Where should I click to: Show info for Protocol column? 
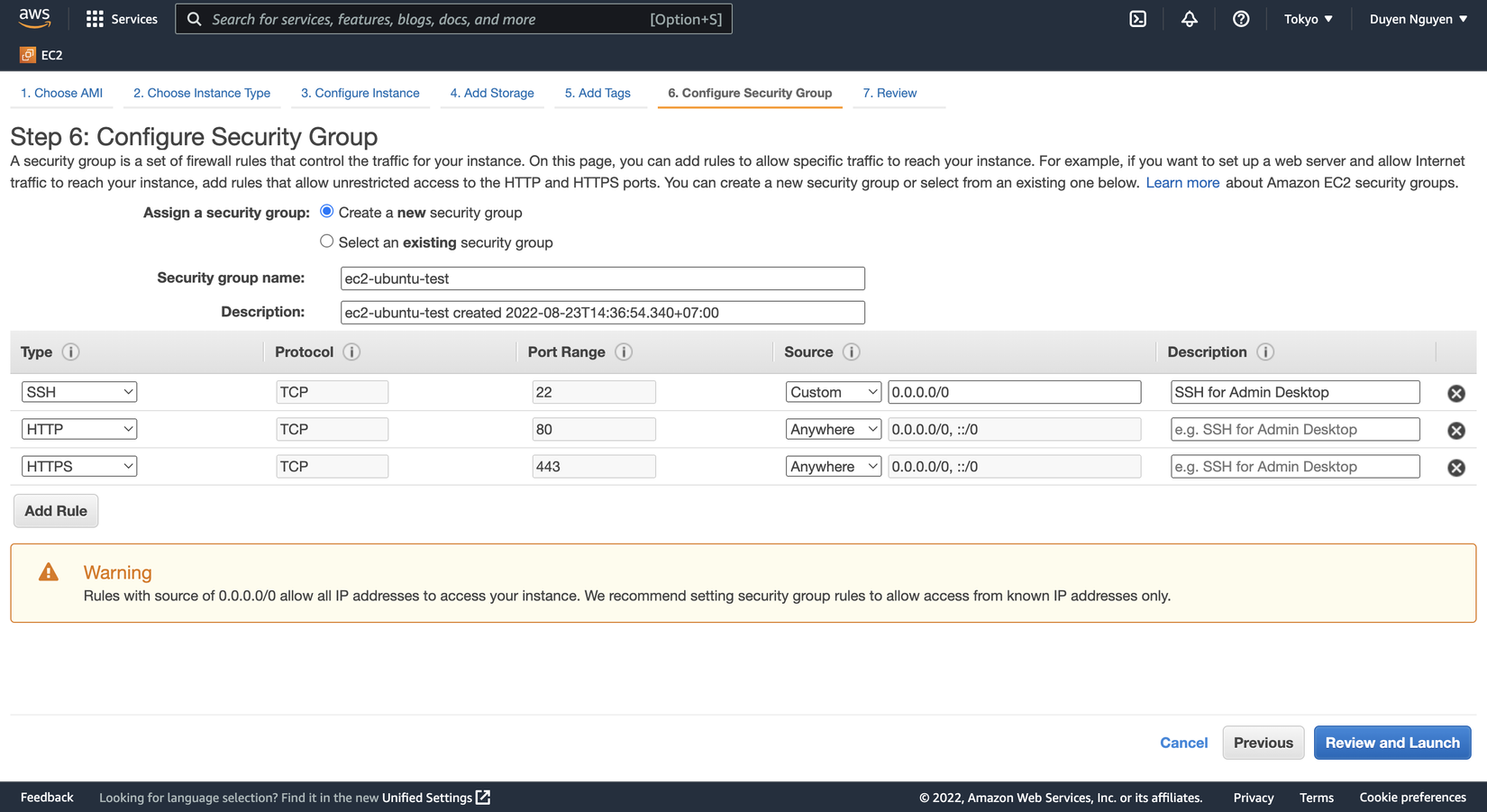(x=351, y=352)
